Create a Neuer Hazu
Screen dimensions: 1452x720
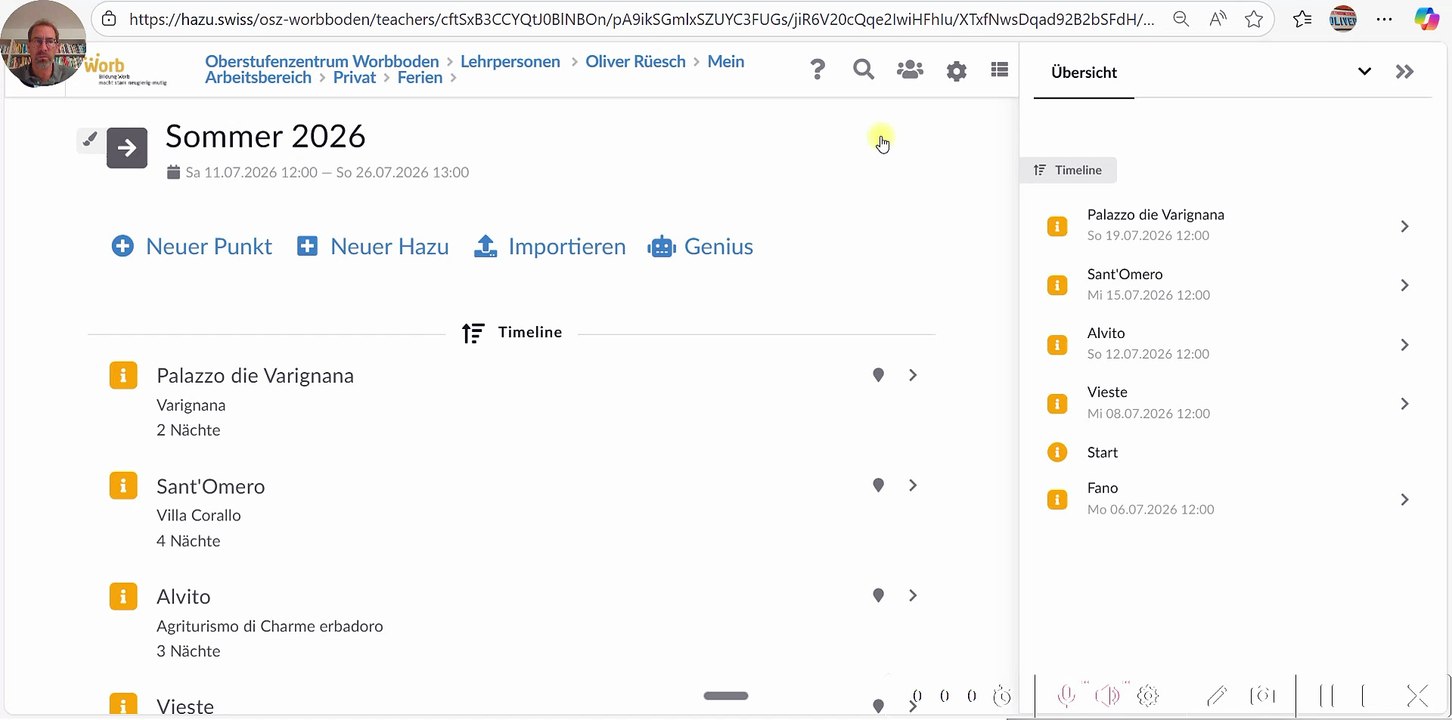[x=372, y=246]
